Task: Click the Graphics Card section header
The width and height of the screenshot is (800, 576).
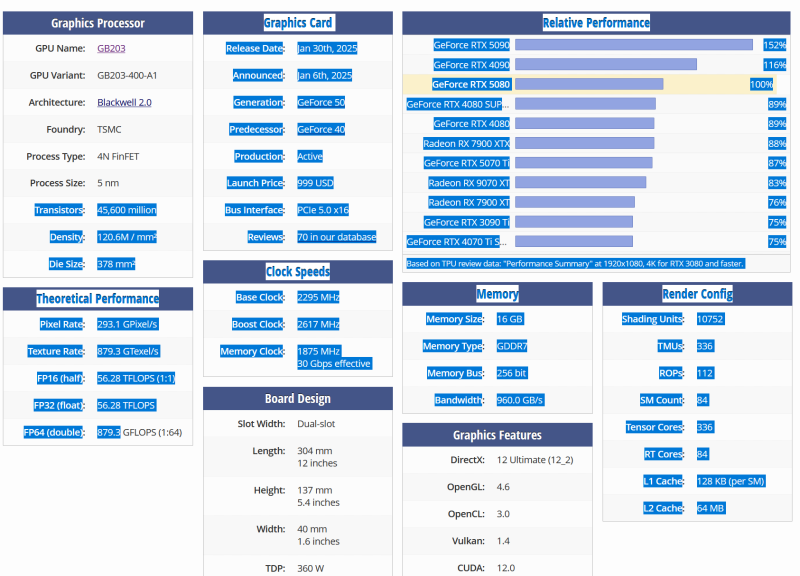Action: click(298, 23)
